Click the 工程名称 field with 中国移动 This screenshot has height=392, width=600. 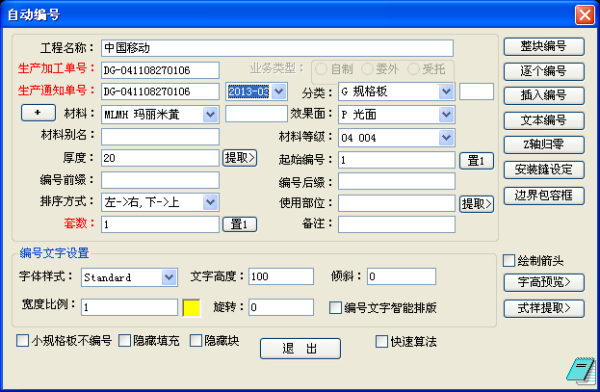click(x=277, y=48)
